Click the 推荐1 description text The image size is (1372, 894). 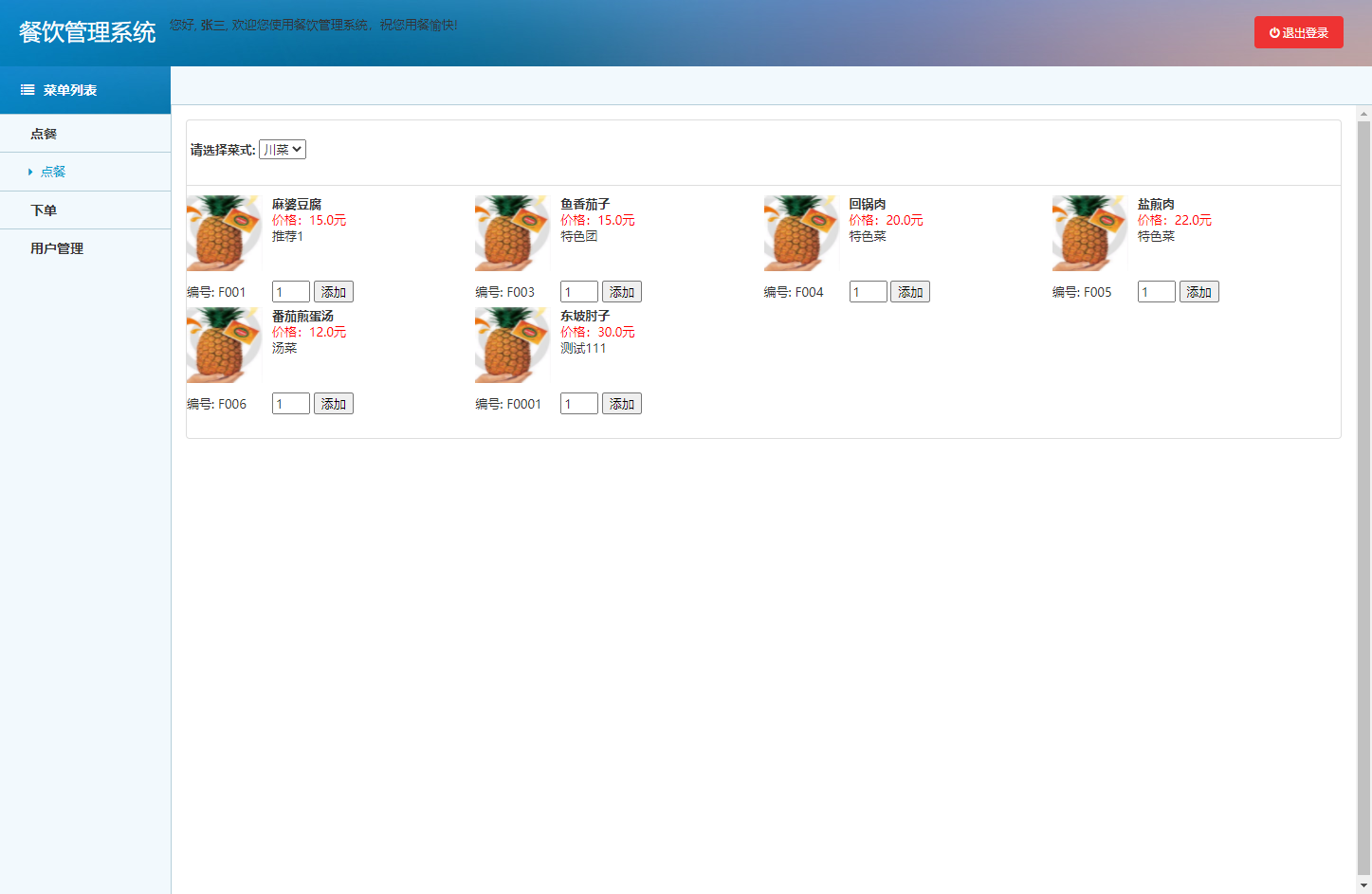pos(287,236)
